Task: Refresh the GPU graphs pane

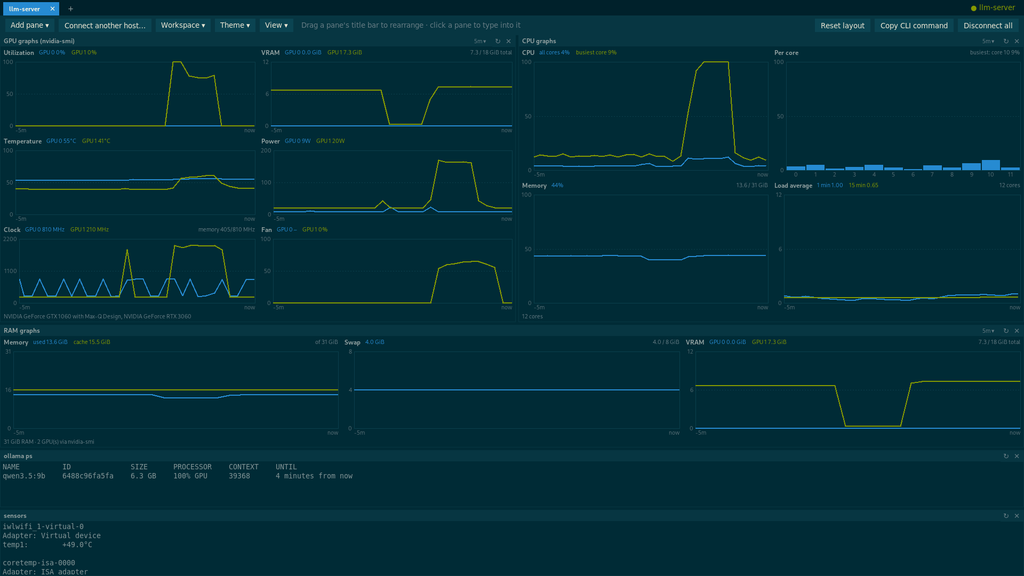Action: click(498, 41)
